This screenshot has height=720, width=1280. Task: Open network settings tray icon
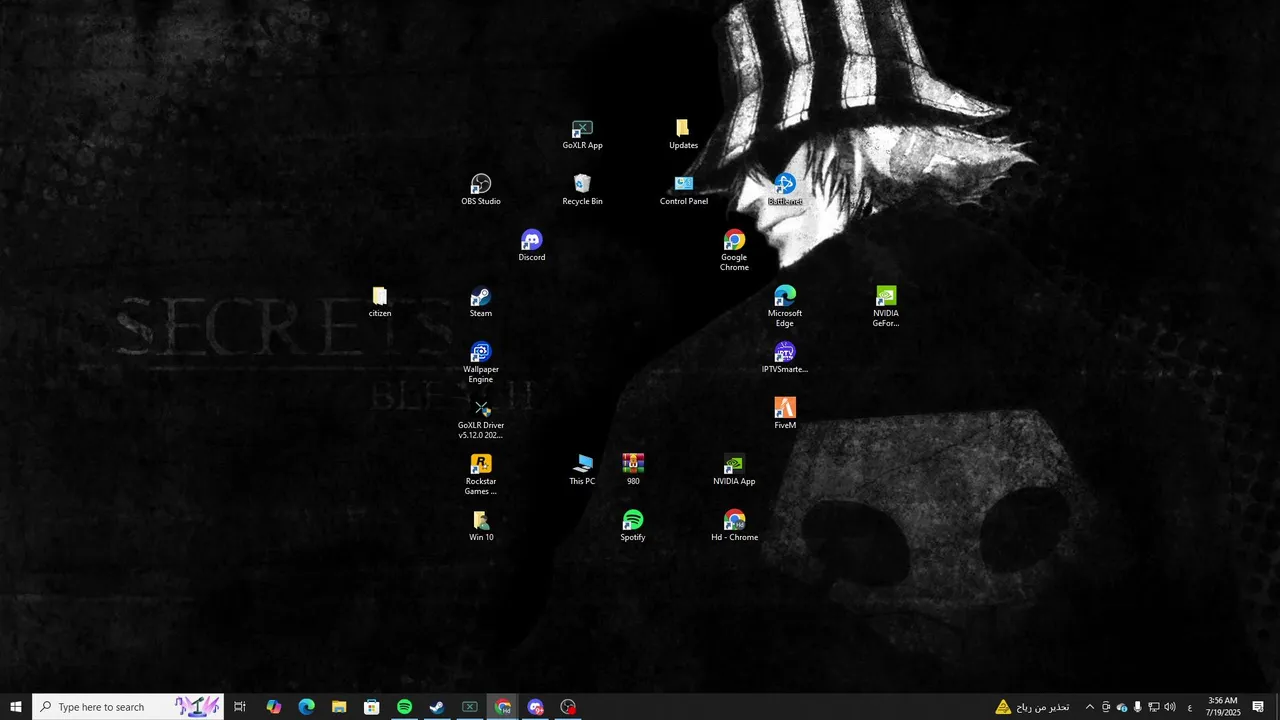click(1154, 707)
